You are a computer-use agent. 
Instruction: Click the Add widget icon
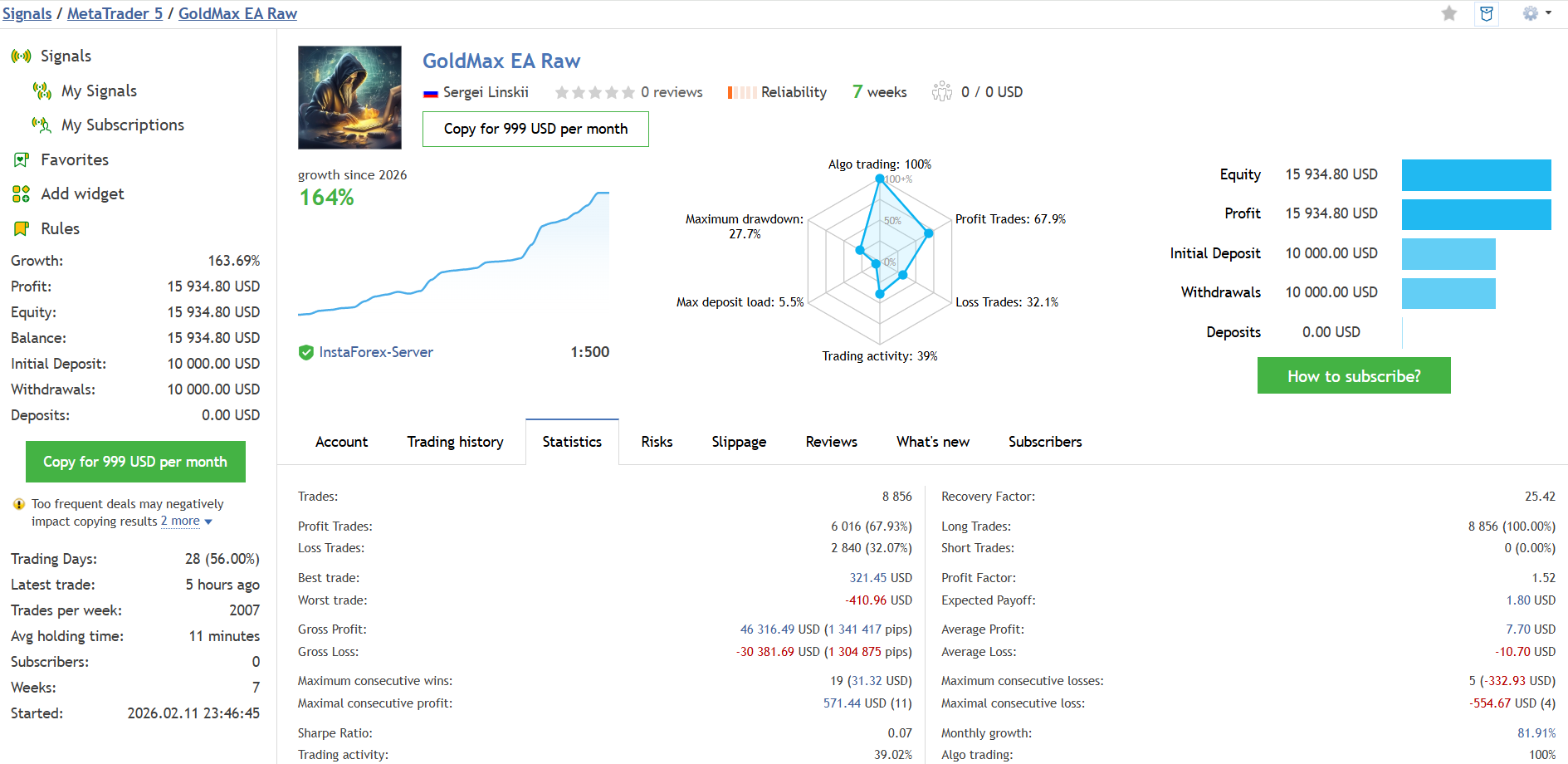(22, 193)
